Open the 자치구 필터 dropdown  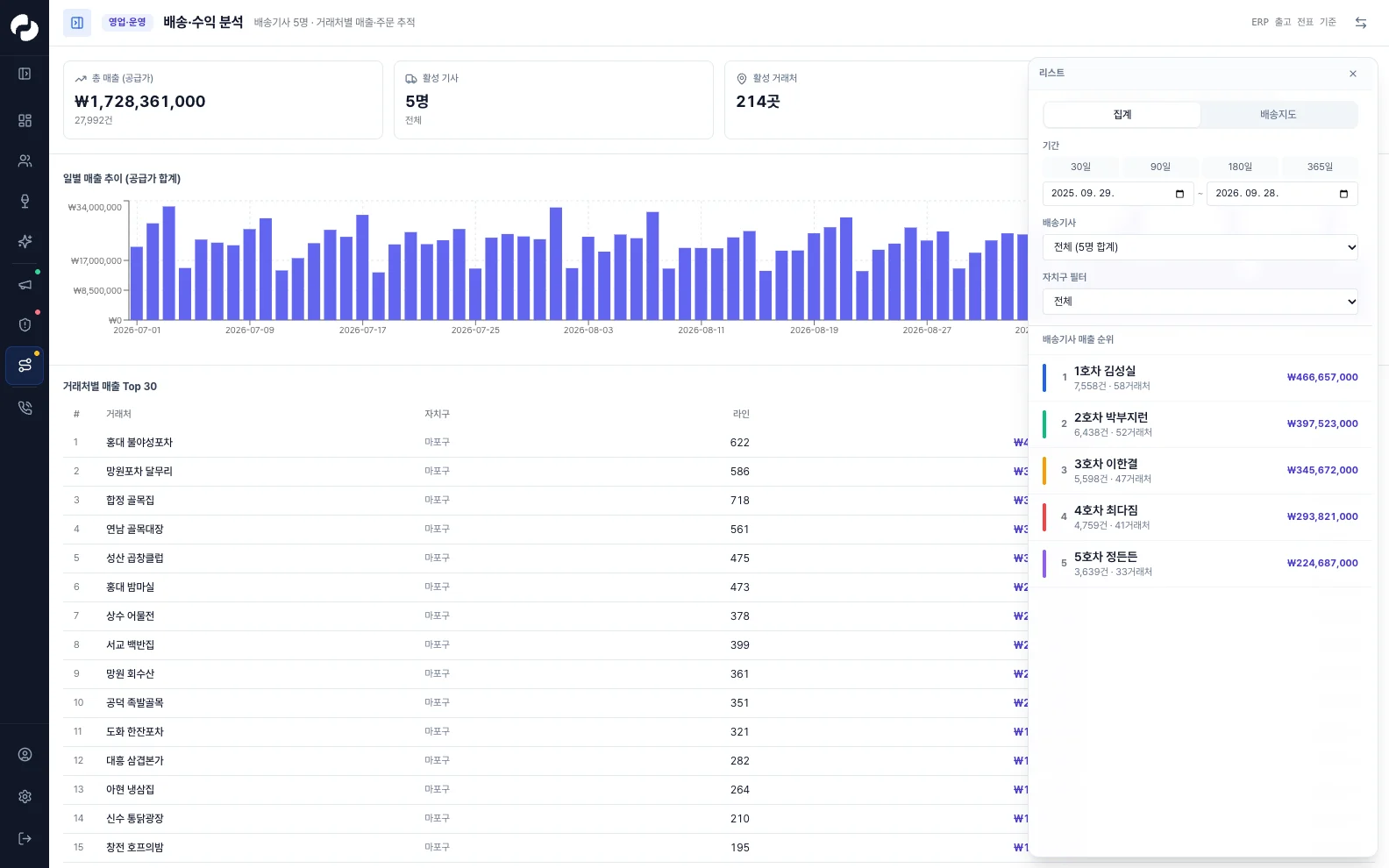(1200, 302)
